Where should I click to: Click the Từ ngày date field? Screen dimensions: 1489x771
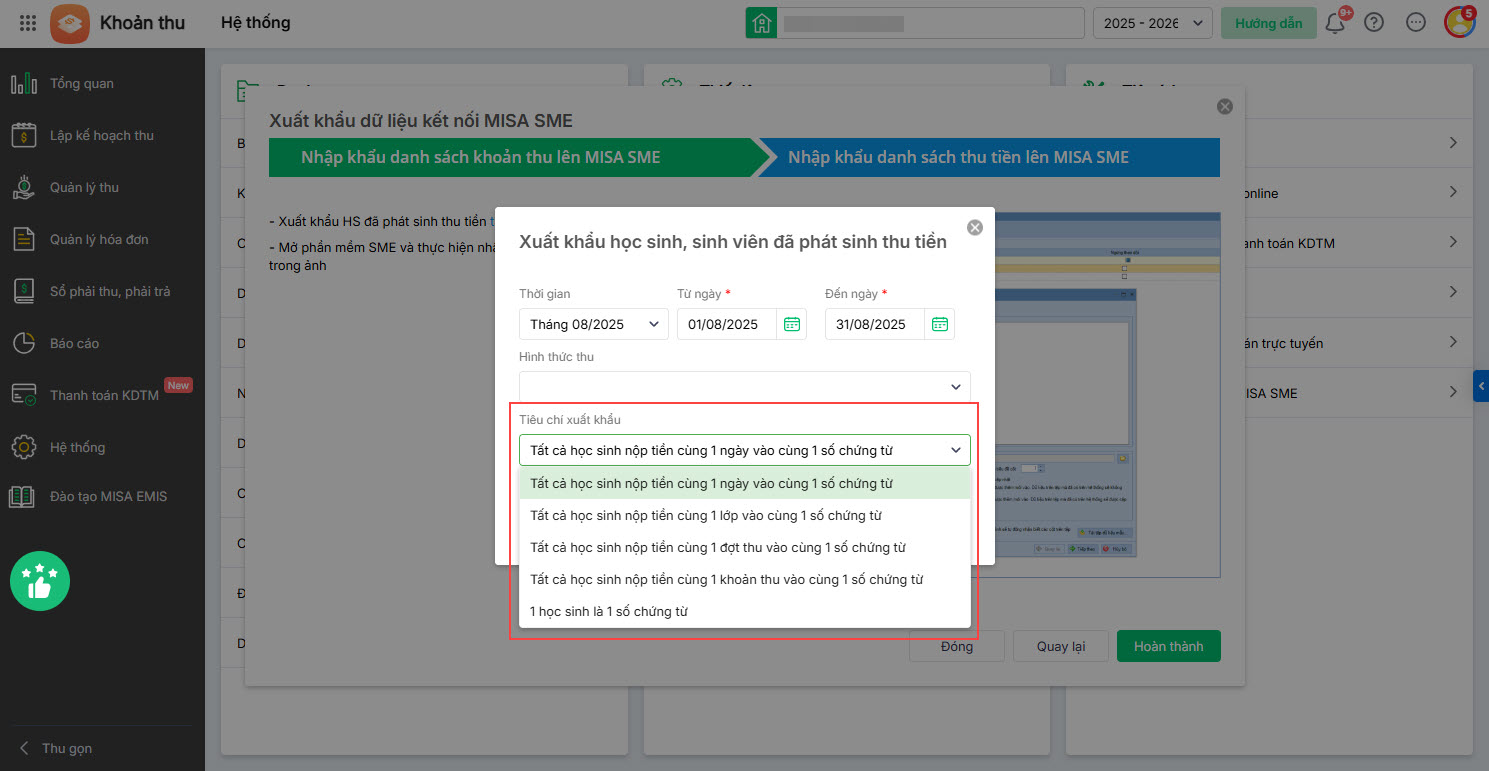[727, 324]
